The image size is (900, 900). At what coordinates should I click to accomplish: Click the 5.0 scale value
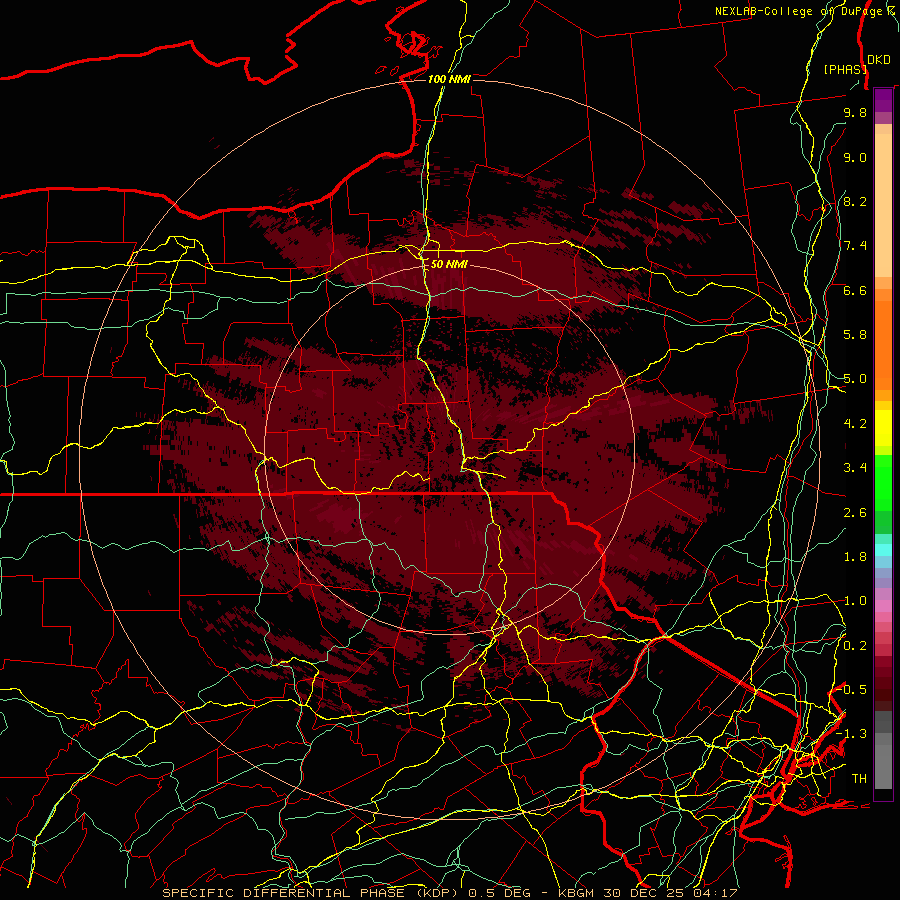pos(855,379)
